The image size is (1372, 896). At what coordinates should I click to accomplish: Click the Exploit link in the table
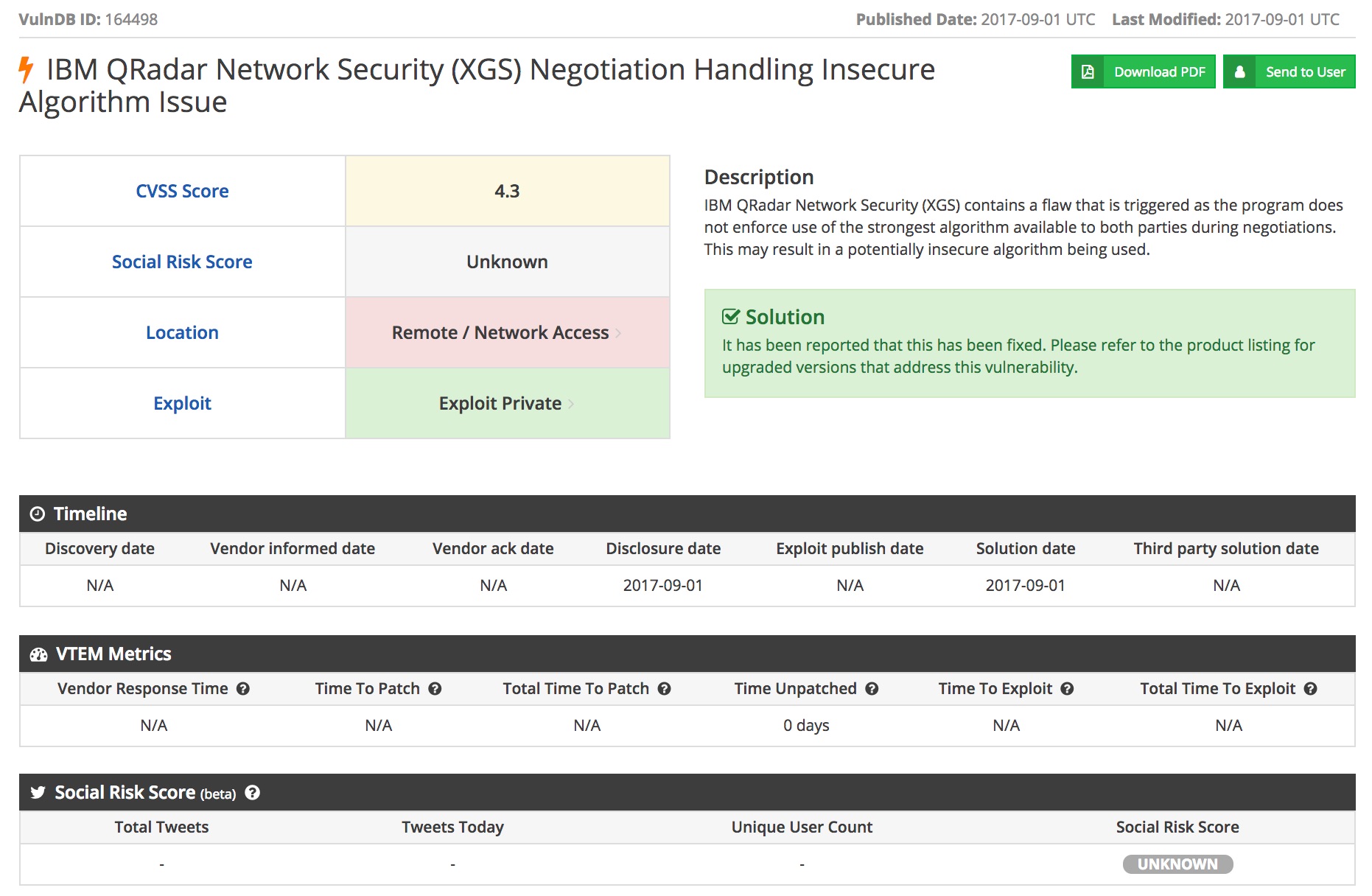182,404
